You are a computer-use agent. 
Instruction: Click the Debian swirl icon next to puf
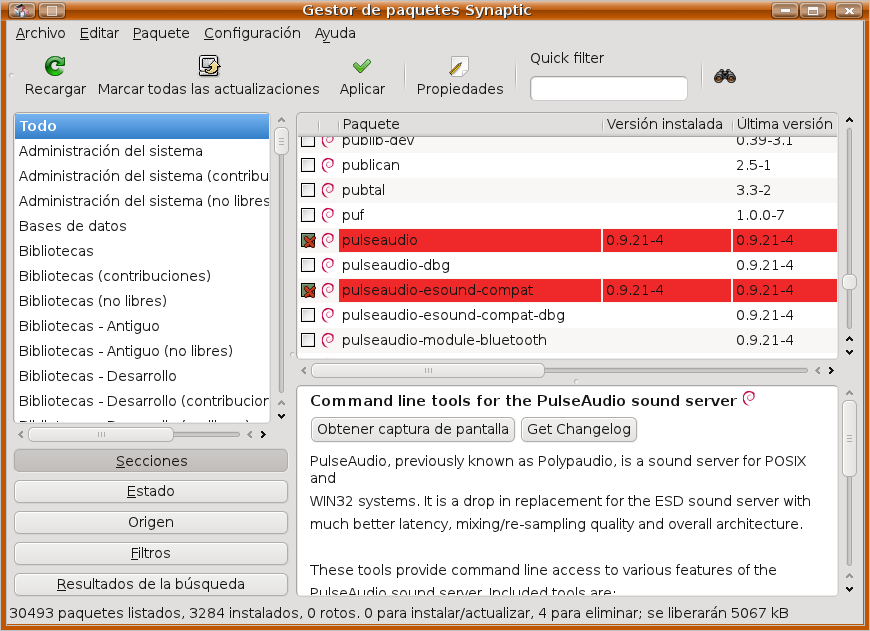tap(328, 215)
